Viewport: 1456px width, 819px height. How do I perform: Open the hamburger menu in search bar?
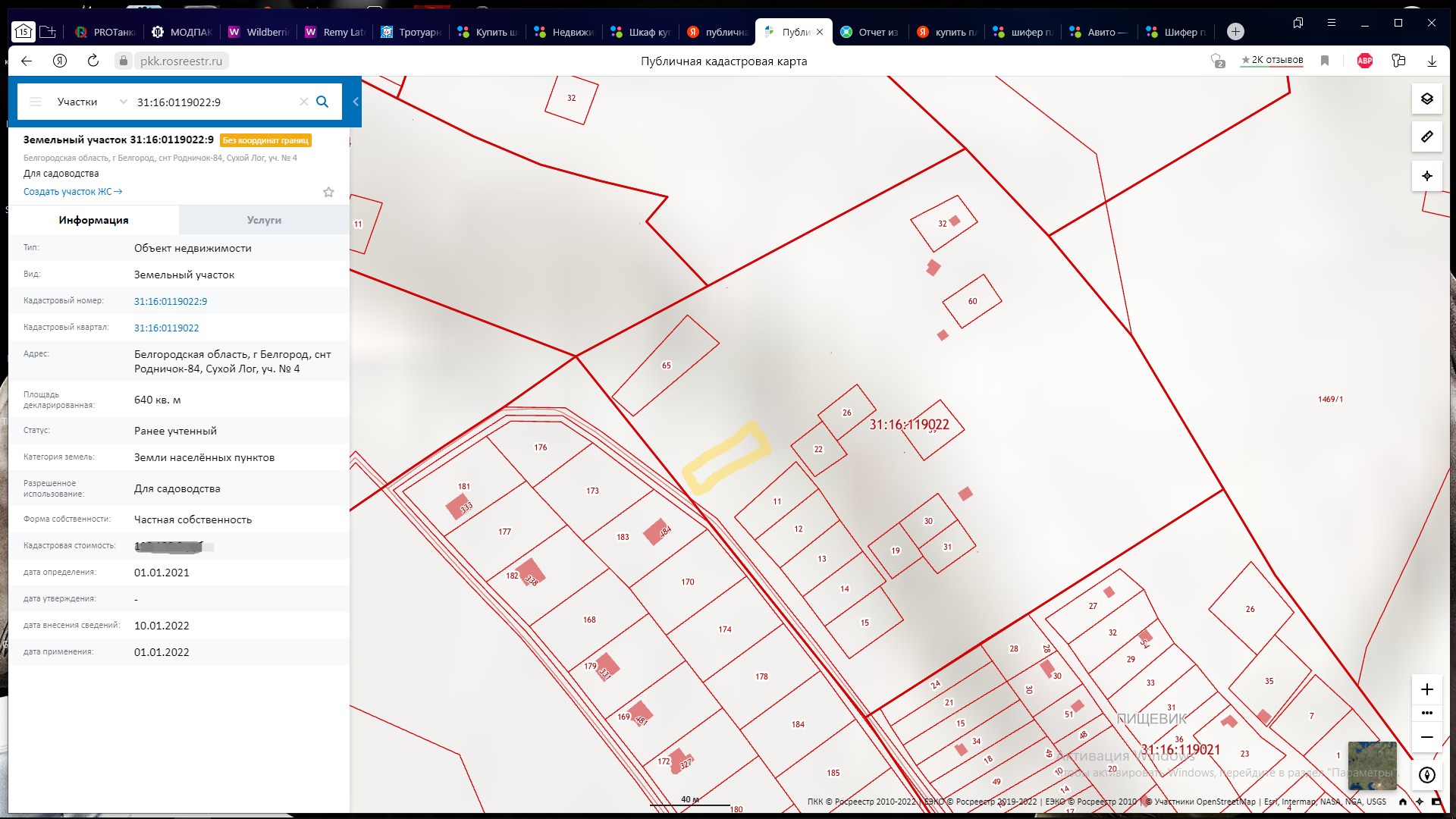tap(36, 102)
